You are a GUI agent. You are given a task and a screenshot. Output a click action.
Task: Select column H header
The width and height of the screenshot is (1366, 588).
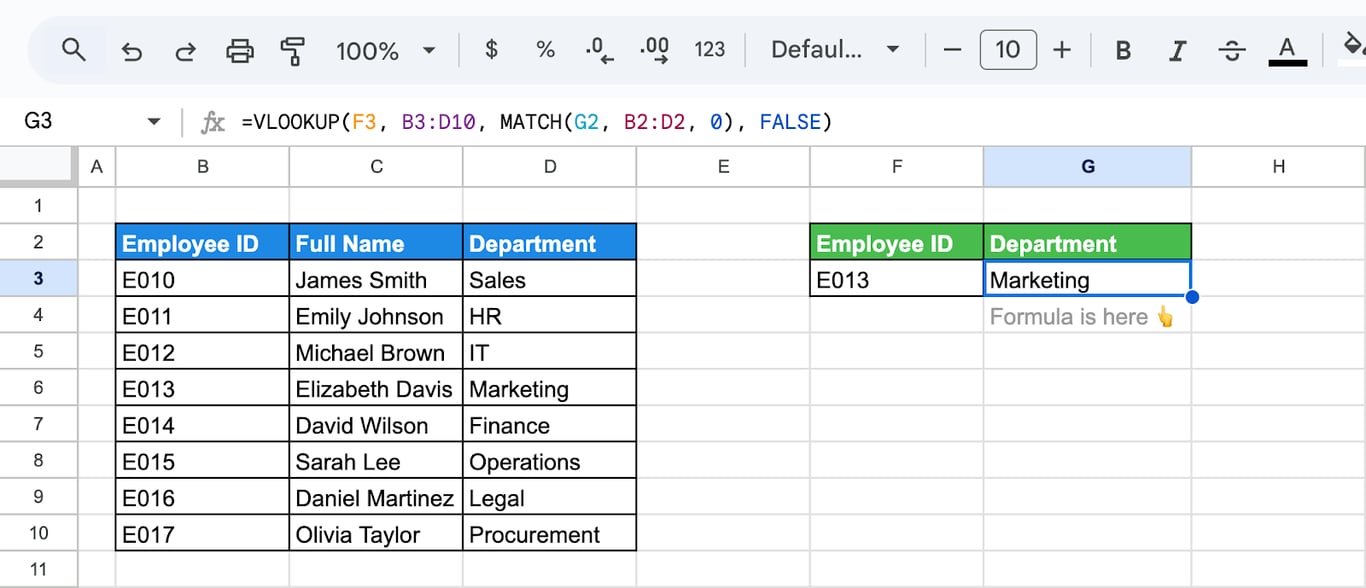click(x=1278, y=167)
